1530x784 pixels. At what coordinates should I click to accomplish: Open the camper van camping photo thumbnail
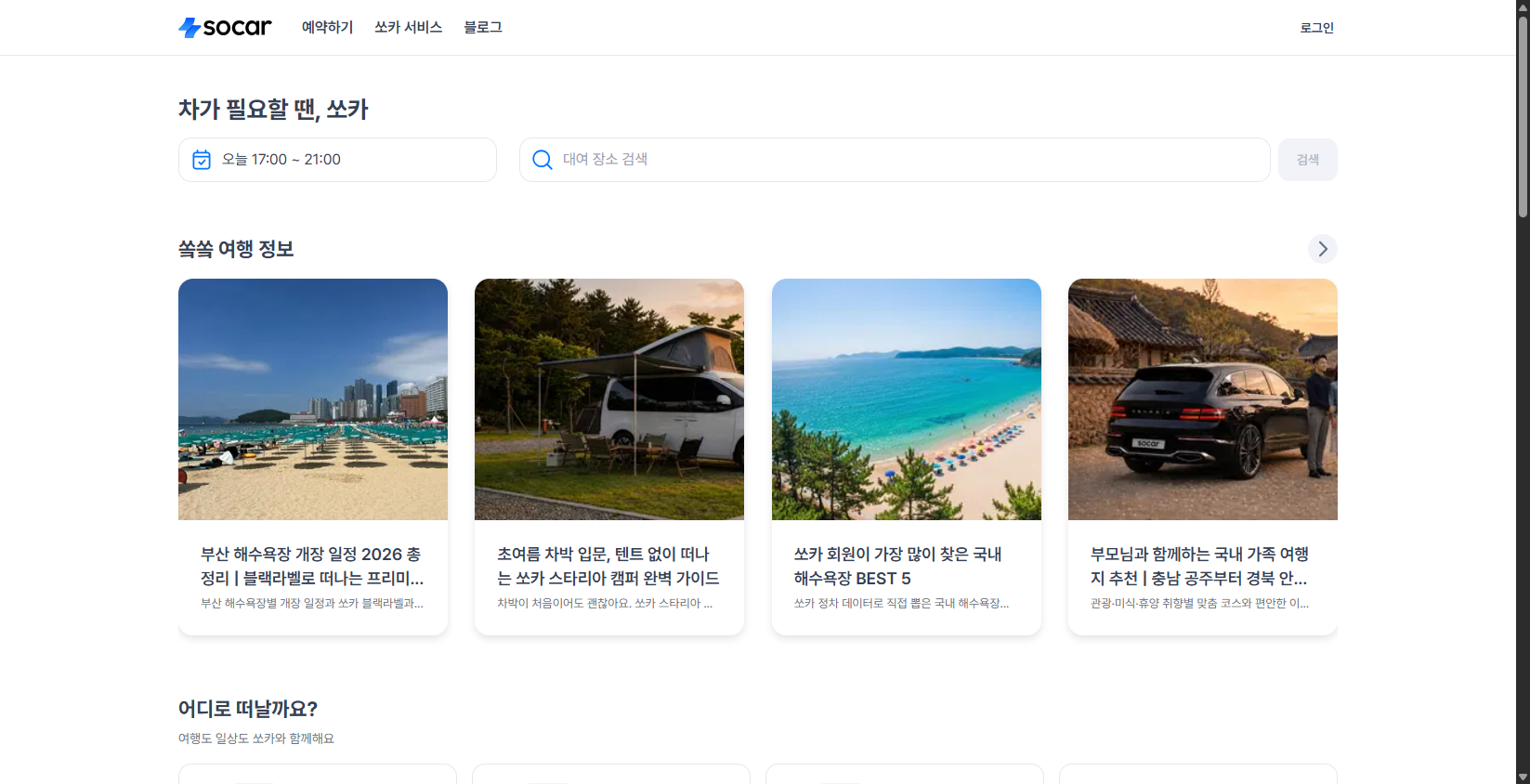click(609, 399)
